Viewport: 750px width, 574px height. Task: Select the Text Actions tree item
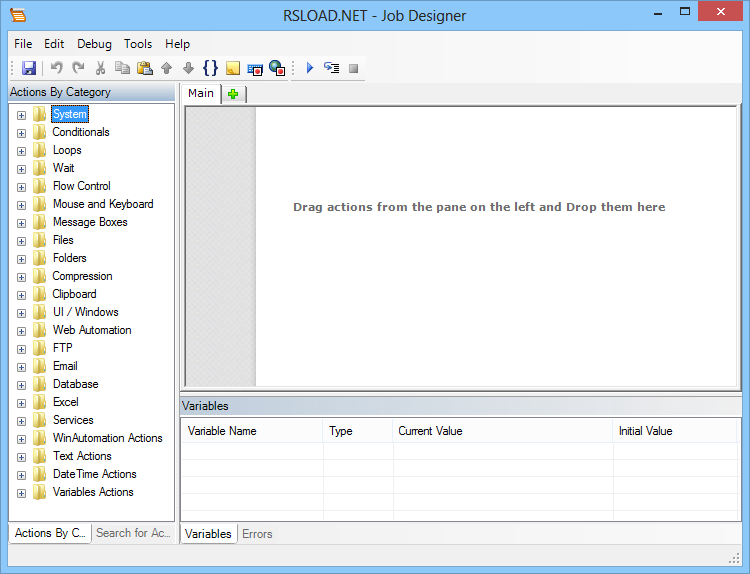click(x=82, y=456)
